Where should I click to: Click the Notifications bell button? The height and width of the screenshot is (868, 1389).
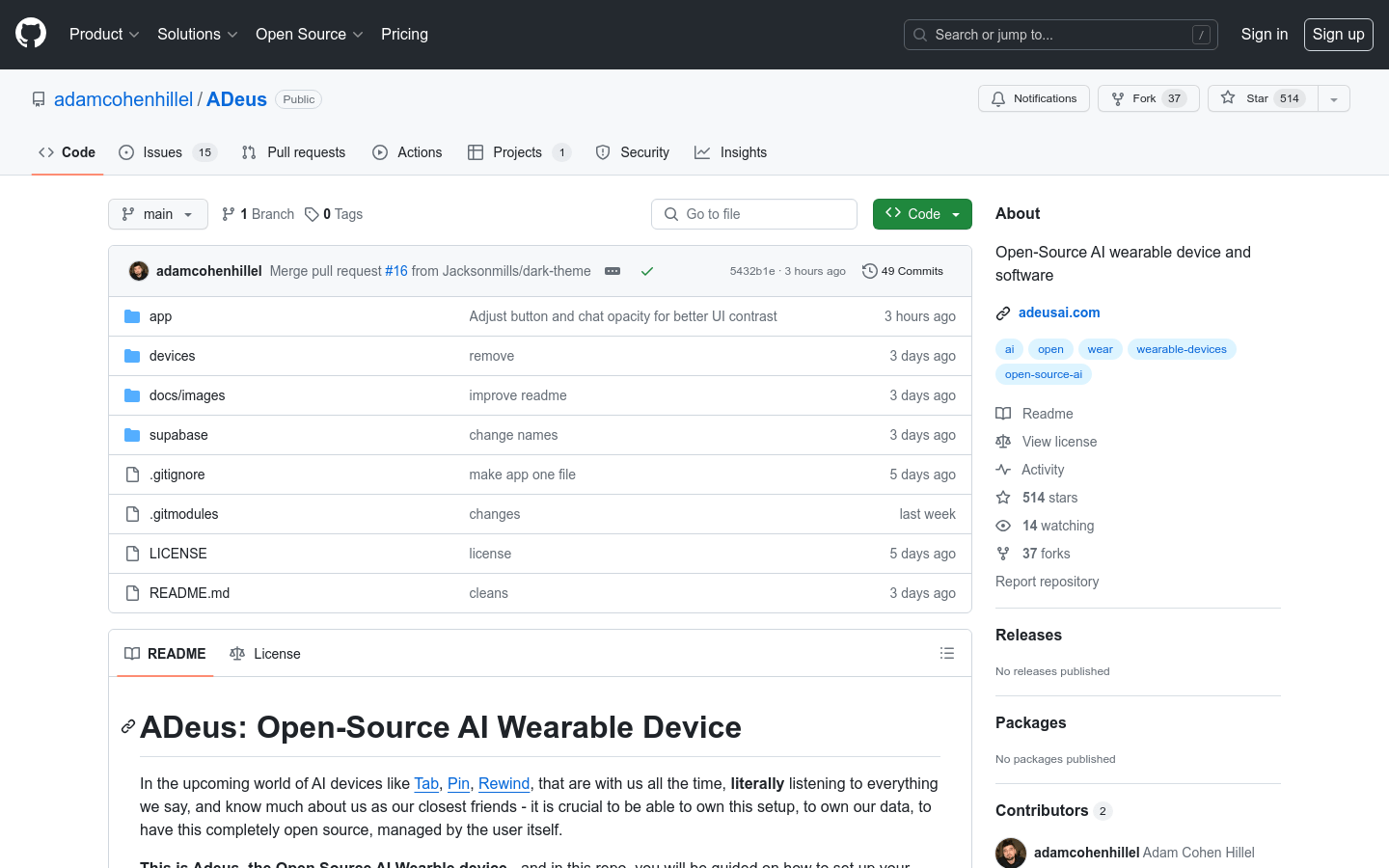[x=1034, y=98]
